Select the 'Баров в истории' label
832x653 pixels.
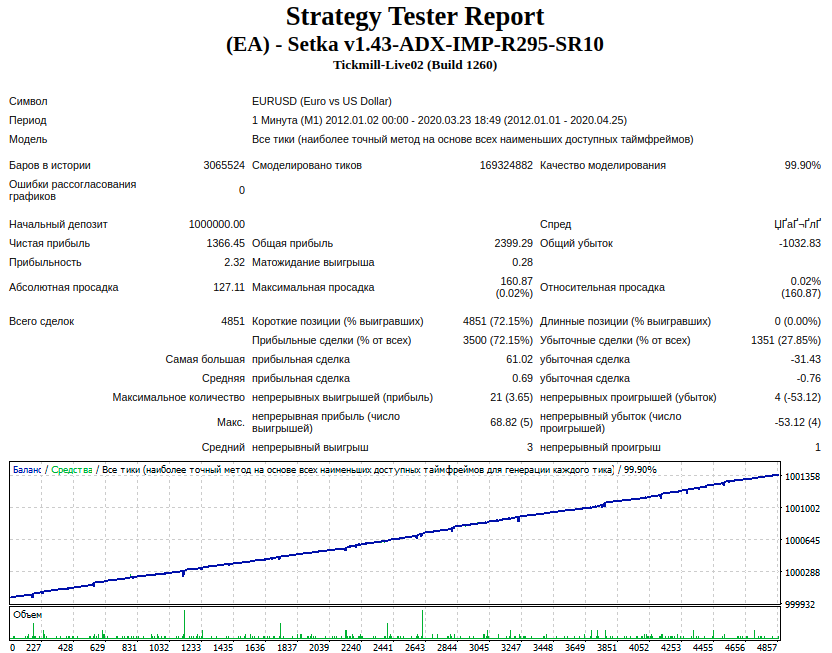point(50,166)
